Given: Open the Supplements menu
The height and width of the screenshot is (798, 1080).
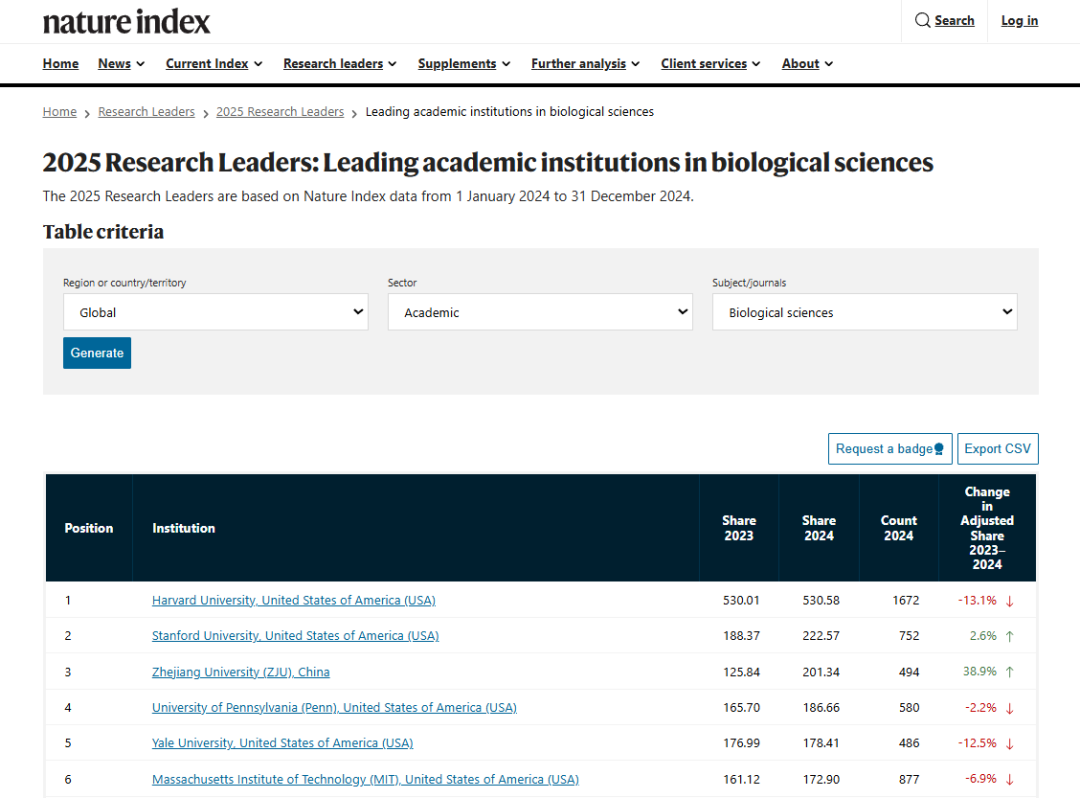Looking at the screenshot, I should 464,63.
